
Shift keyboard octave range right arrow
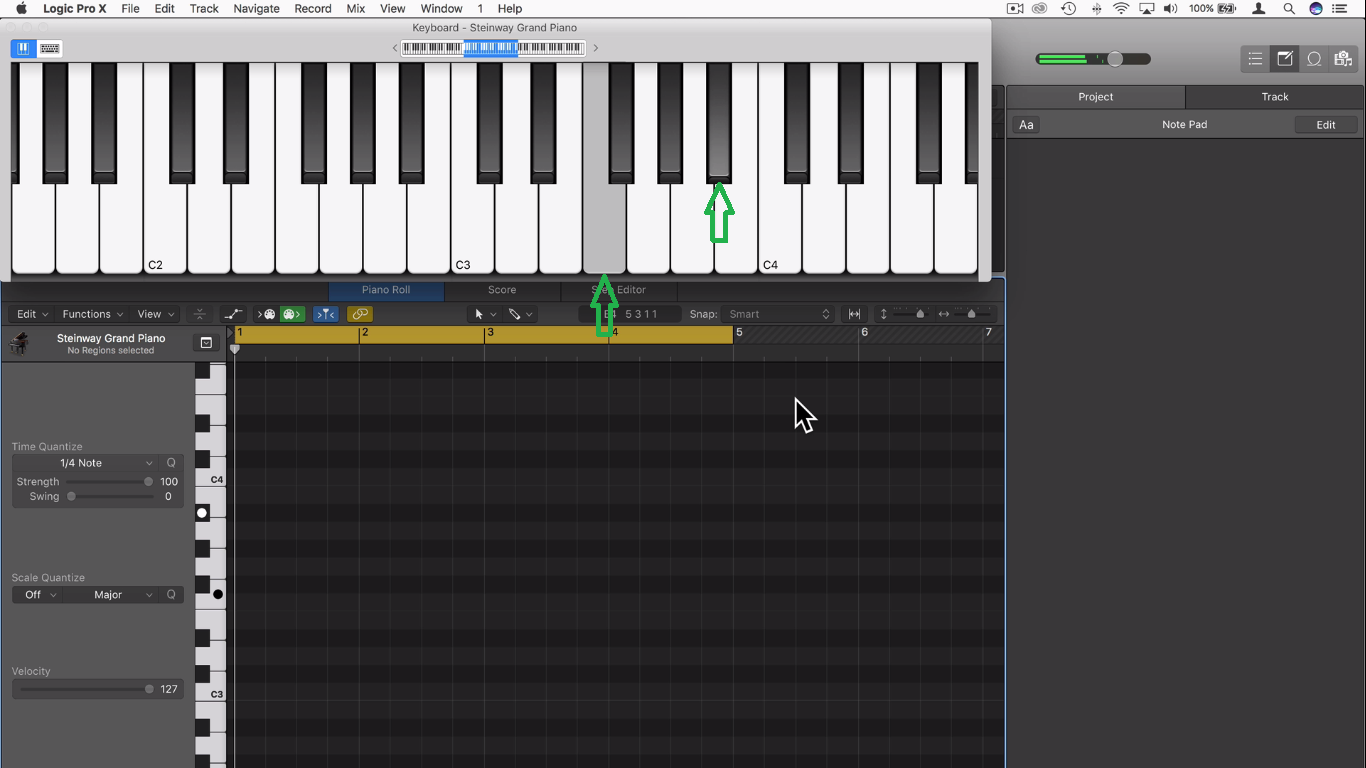tap(596, 48)
